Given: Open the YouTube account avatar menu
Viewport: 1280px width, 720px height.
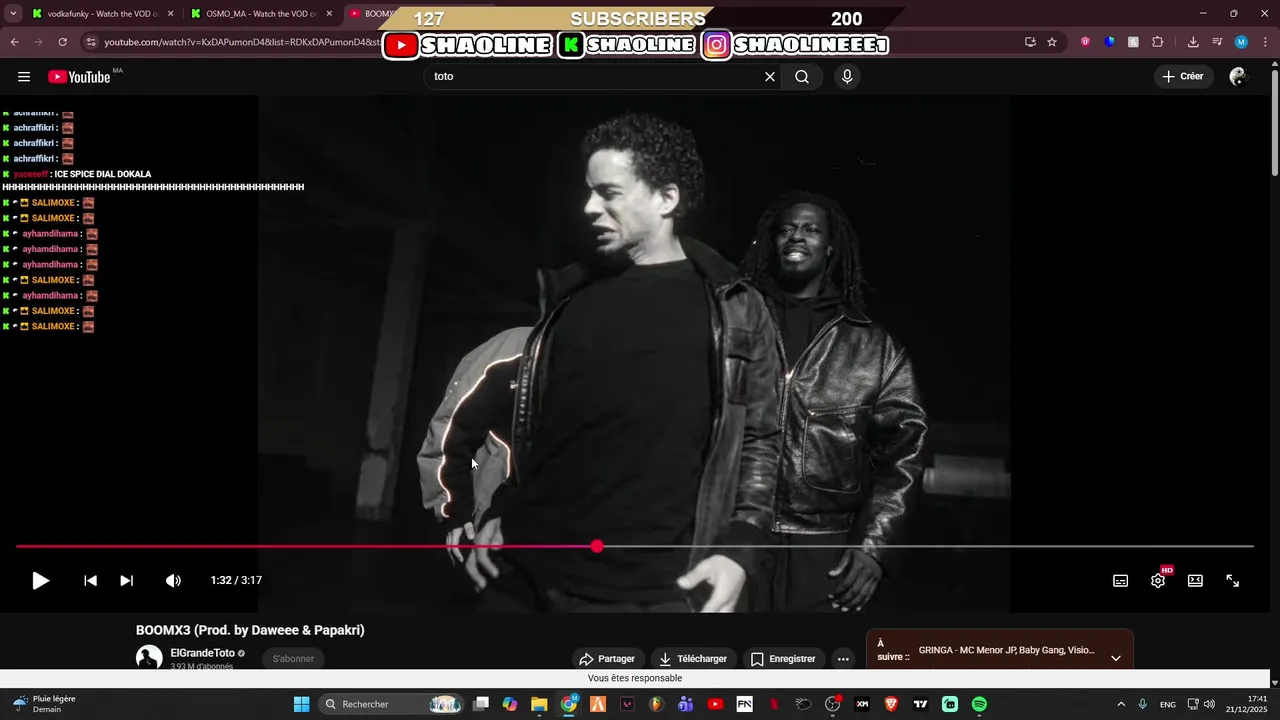Looking at the screenshot, I should click(1238, 77).
